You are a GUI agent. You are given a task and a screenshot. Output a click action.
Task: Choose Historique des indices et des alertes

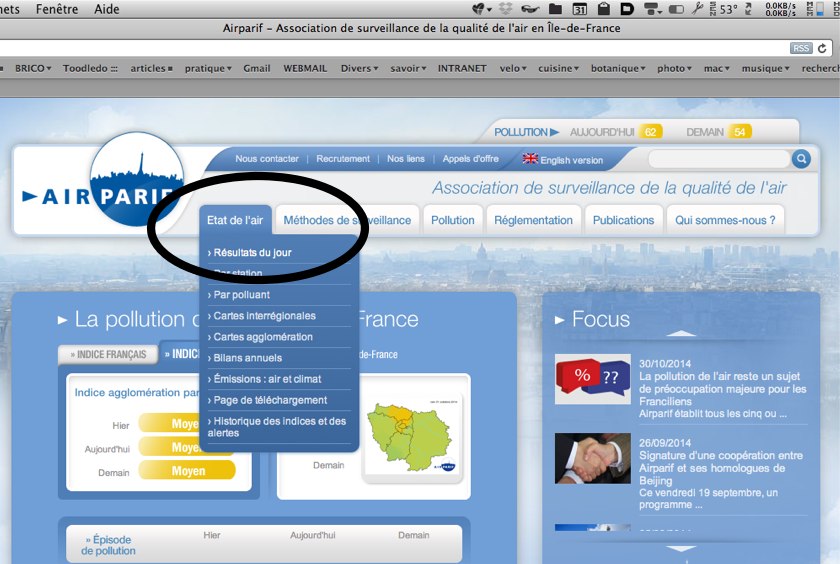pos(279,427)
